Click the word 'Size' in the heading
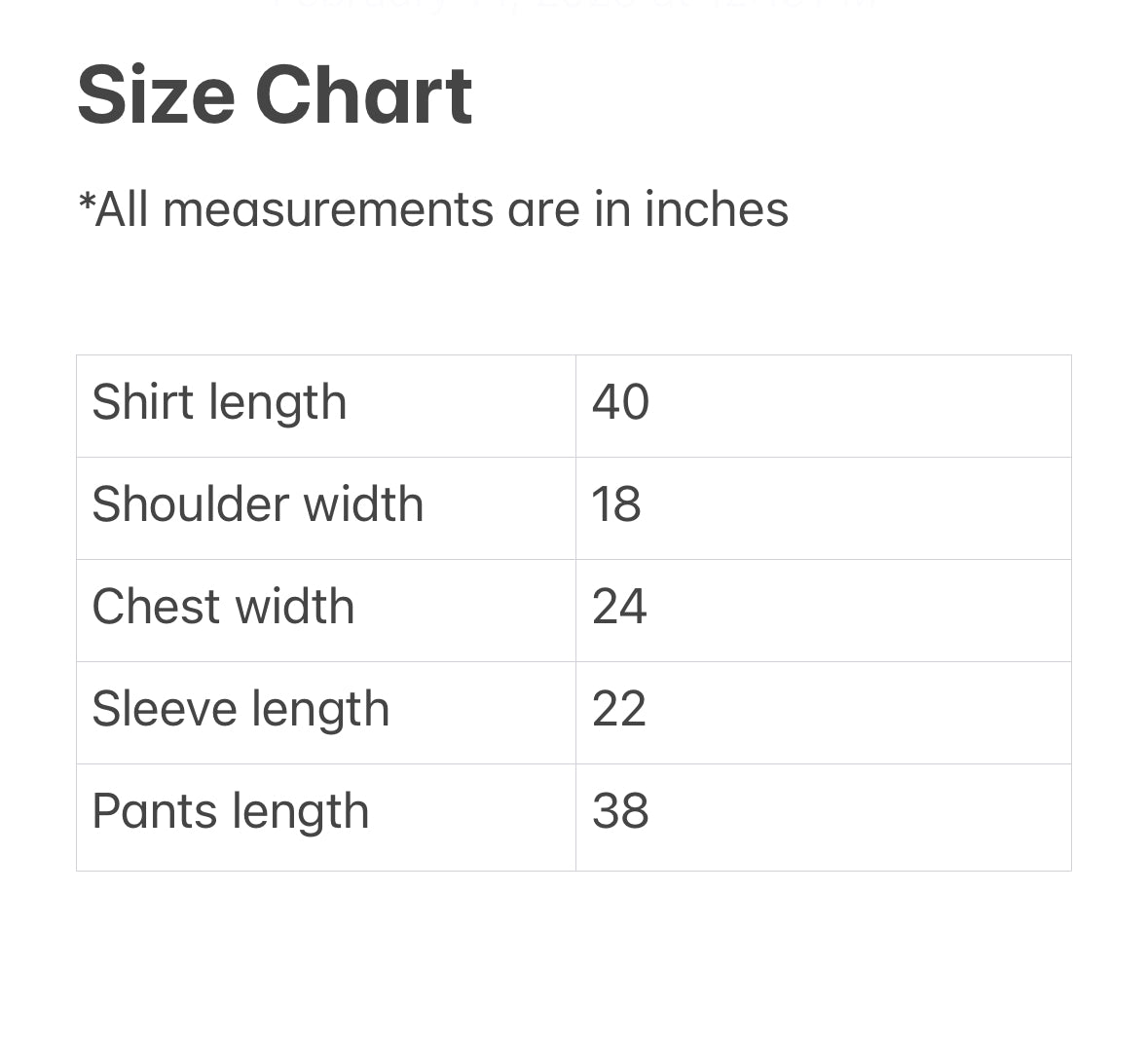Image resolution: width=1148 pixels, height=1041 pixels. pyautogui.click(x=156, y=95)
